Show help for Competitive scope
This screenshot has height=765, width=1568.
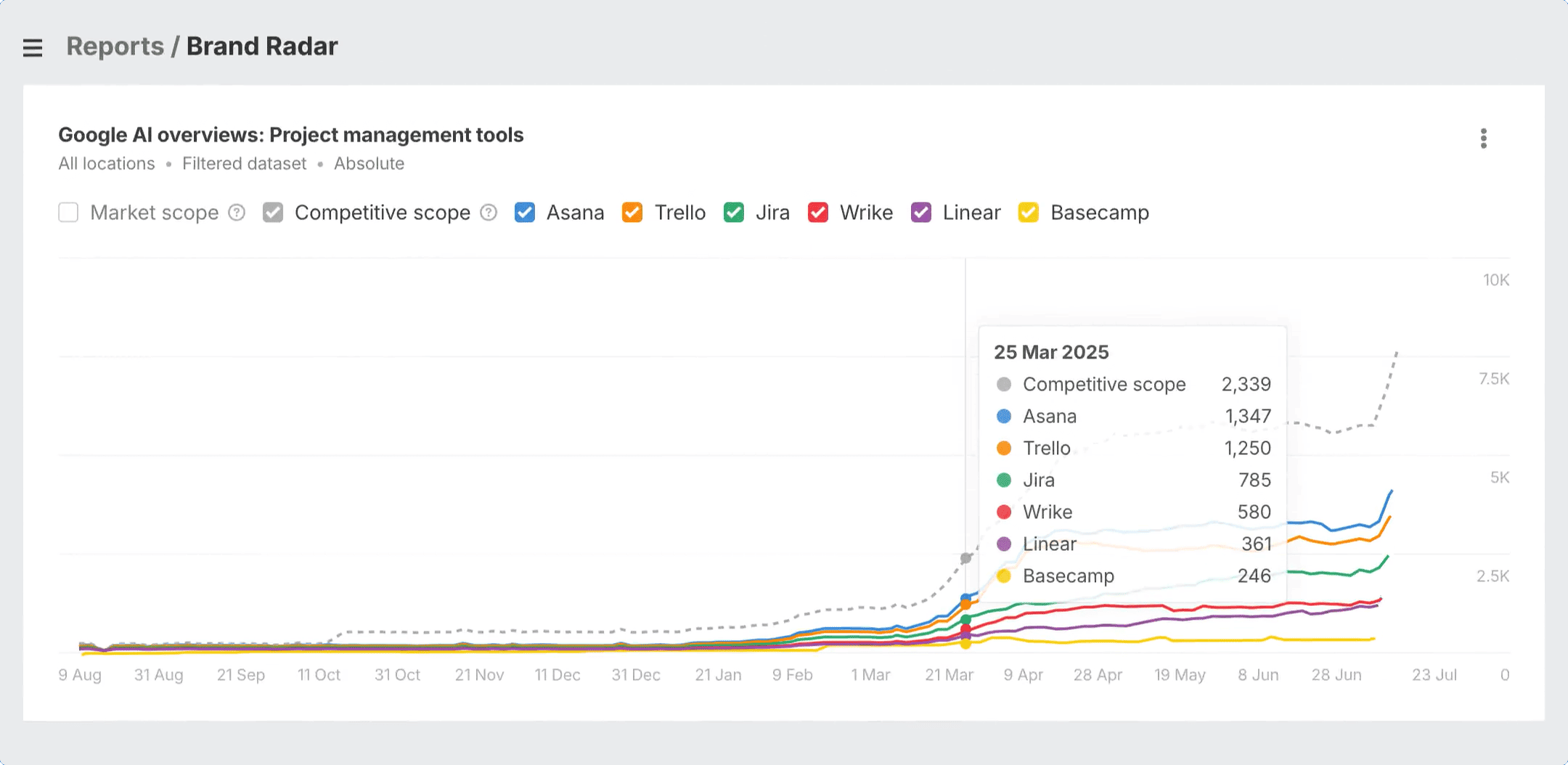[489, 213]
